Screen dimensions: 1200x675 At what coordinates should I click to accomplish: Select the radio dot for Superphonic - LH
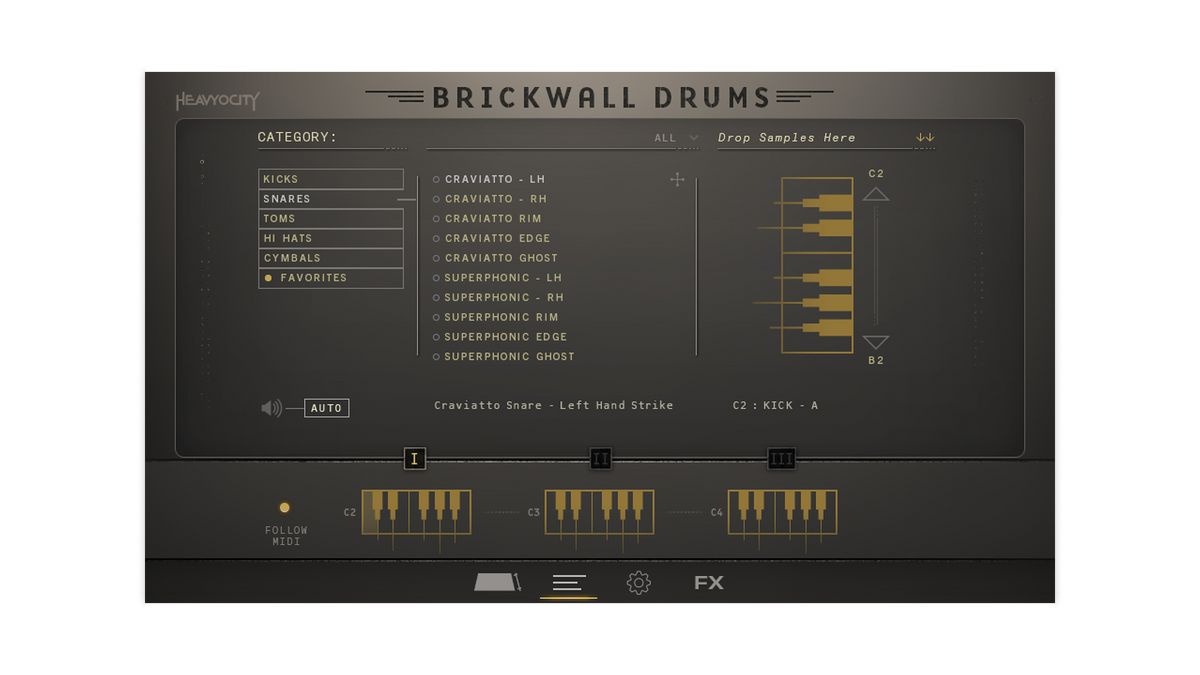[436, 278]
